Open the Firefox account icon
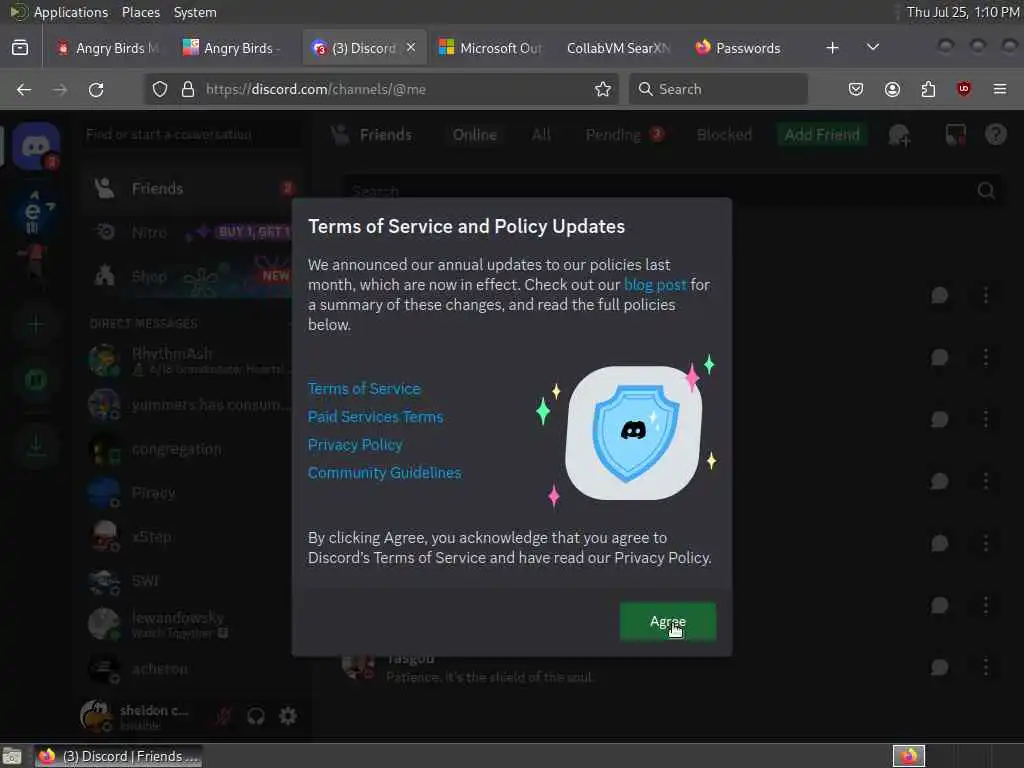The width and height of the screenshot is (1024, 768). (x=892, y=89)
